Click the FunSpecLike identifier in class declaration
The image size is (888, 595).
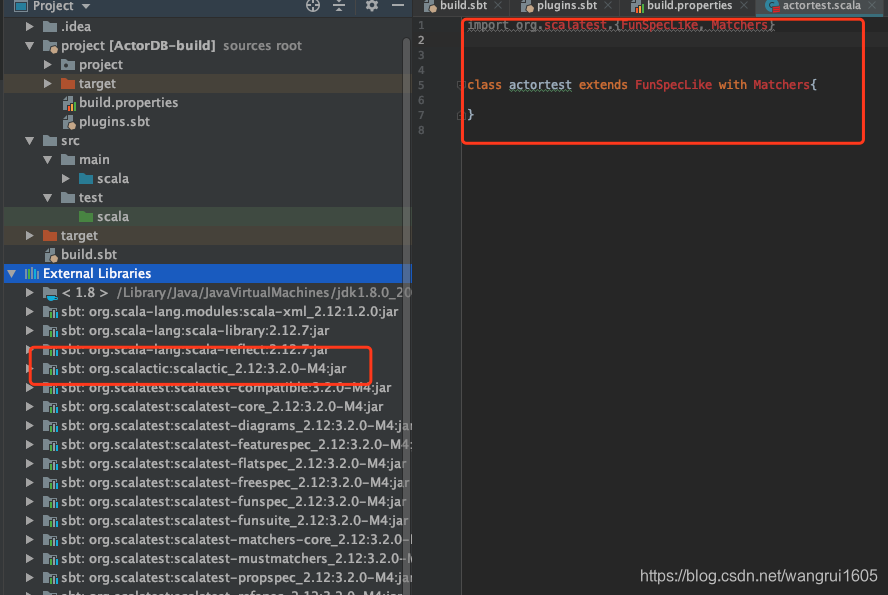(x=673, y=85)
